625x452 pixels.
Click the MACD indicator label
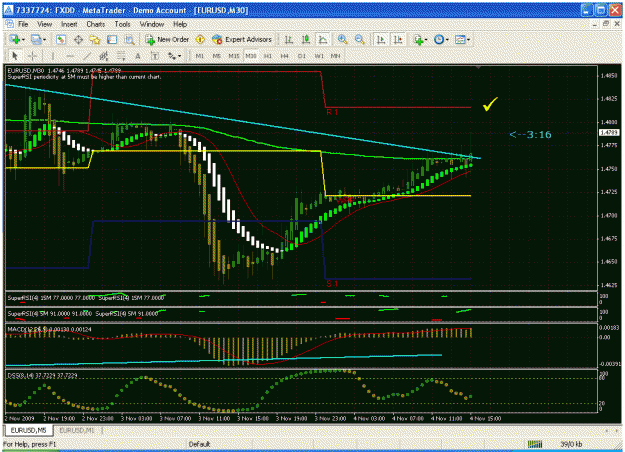(49, 329)
